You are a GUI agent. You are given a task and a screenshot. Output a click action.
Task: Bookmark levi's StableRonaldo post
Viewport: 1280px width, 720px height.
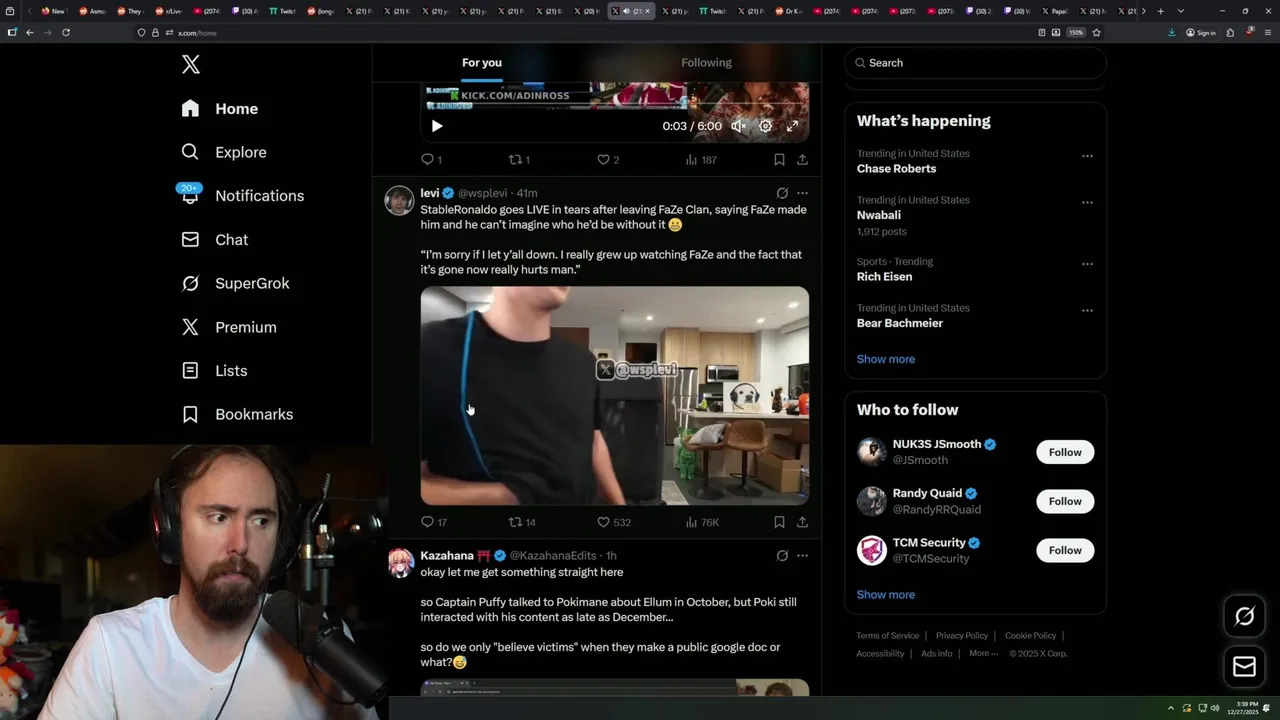tap(779, 522)
